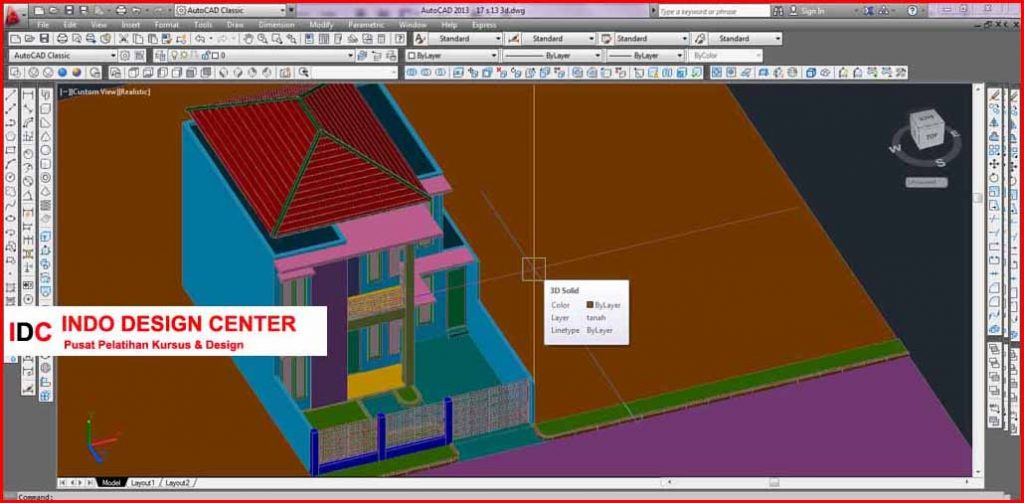The width and height of the screenshot is (1024, 503).
Task: Click the Autodesk Exchange icon in title bar
Action: click(870, 11)
